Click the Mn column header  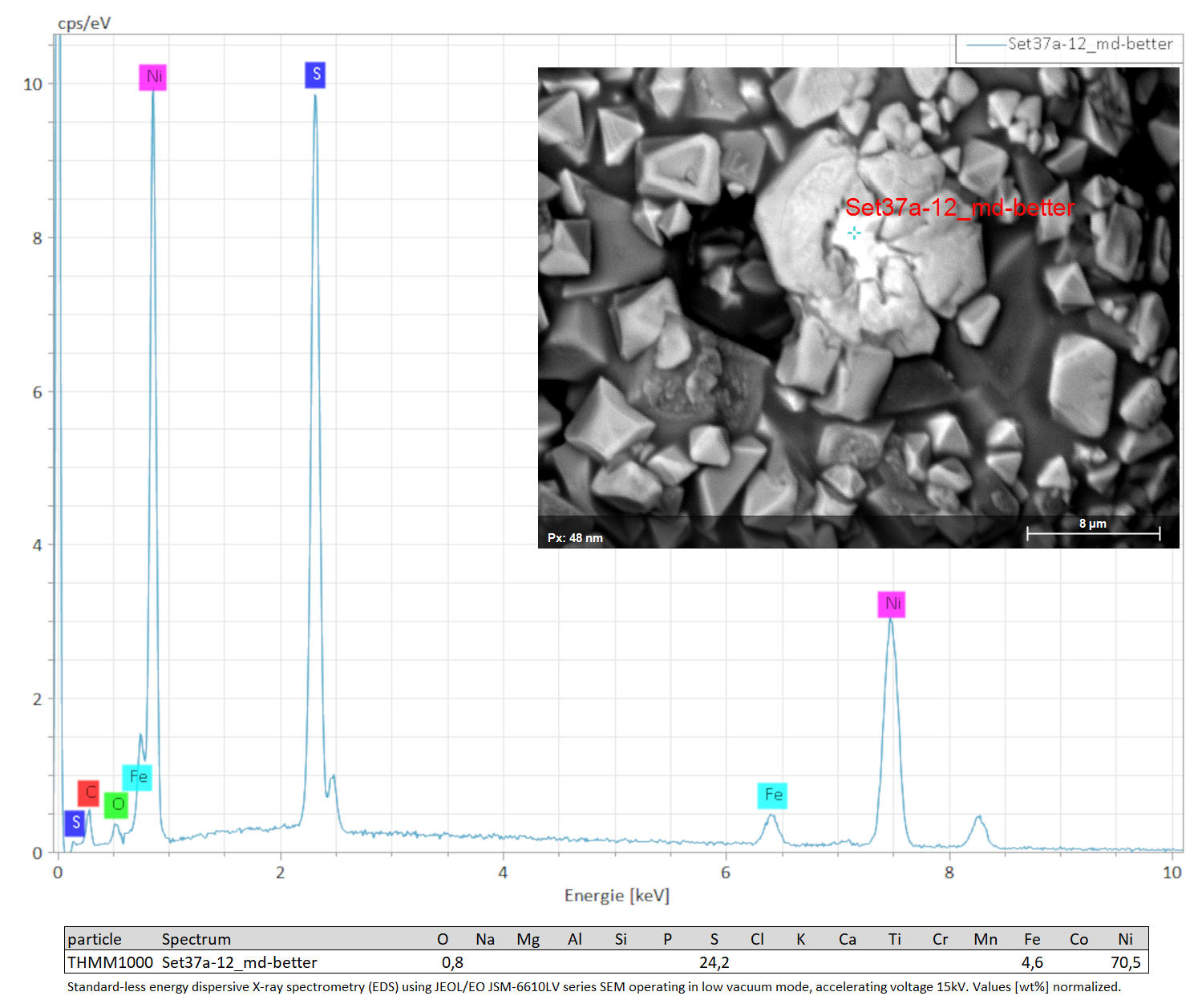pyautogui.click(x=985, y=939)
